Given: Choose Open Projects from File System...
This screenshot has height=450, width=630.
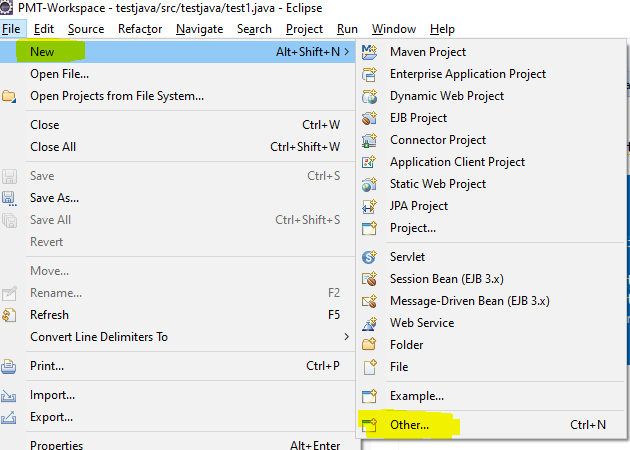Looking at the screenshot, I should 178,96.
